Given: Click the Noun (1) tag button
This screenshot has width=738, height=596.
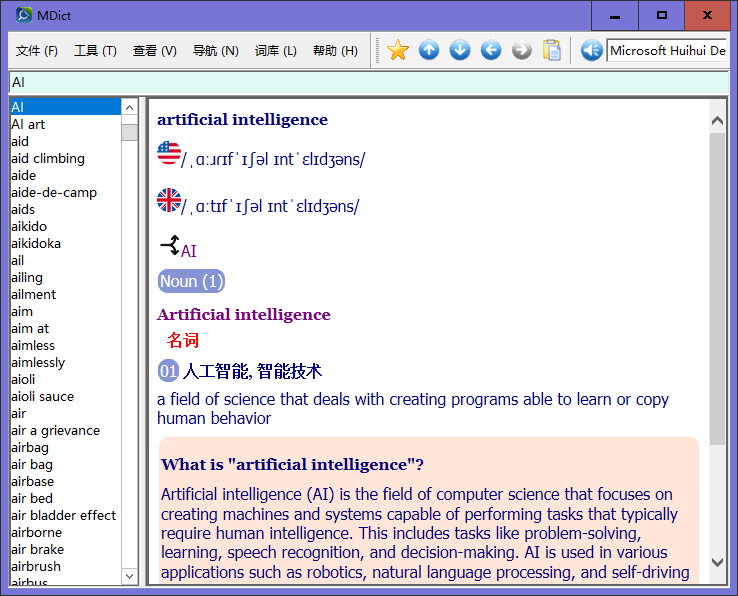Looking at the screenshot, I should (x=191, y=281).
